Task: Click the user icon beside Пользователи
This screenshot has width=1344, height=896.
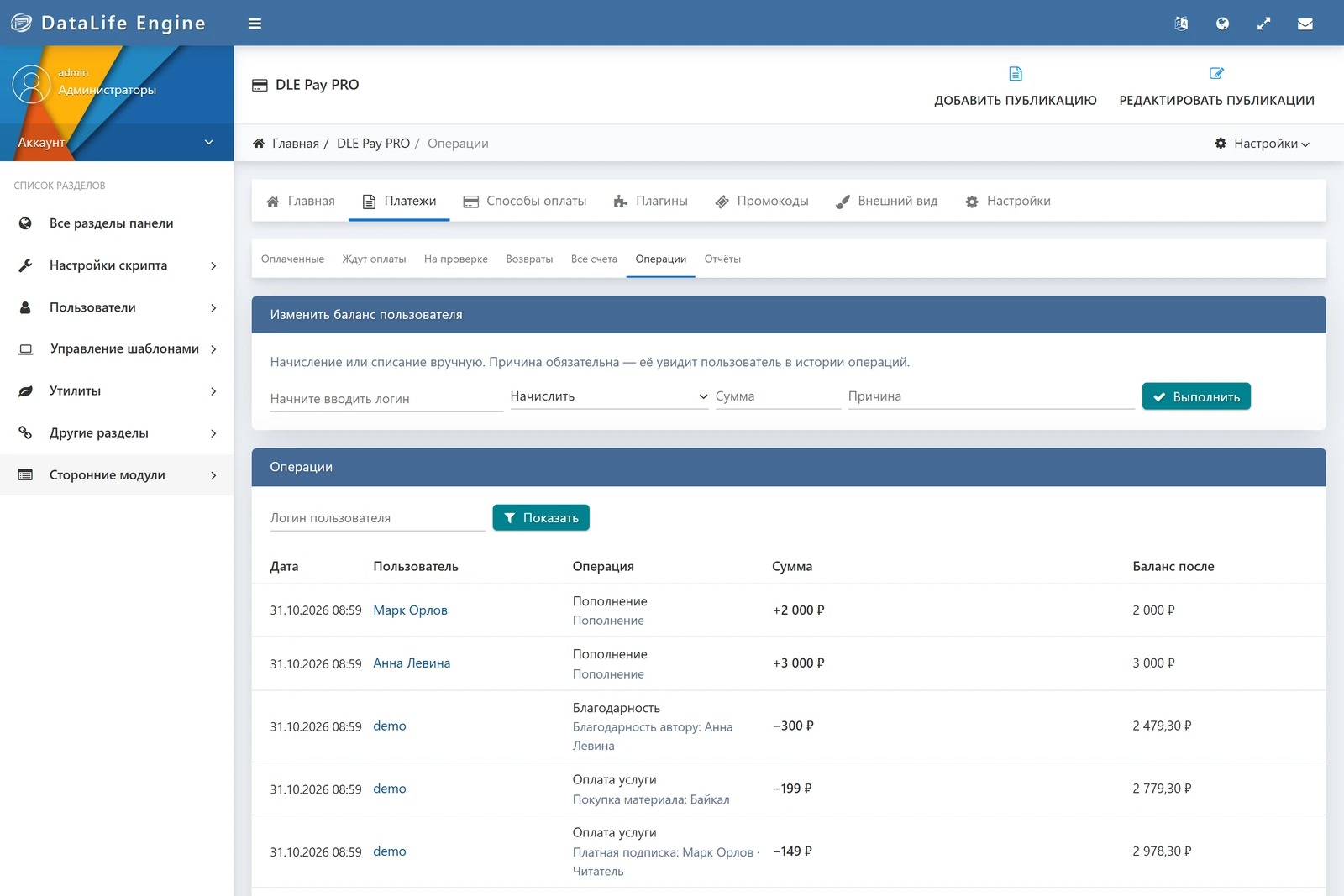Action: (x=25, y=307)
